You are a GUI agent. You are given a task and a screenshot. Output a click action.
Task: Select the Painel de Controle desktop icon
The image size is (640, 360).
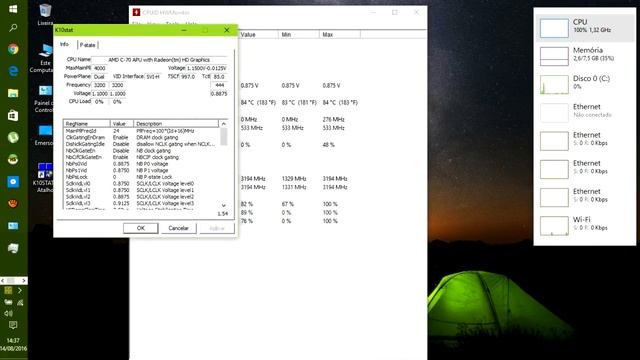[x=44, y=99]
